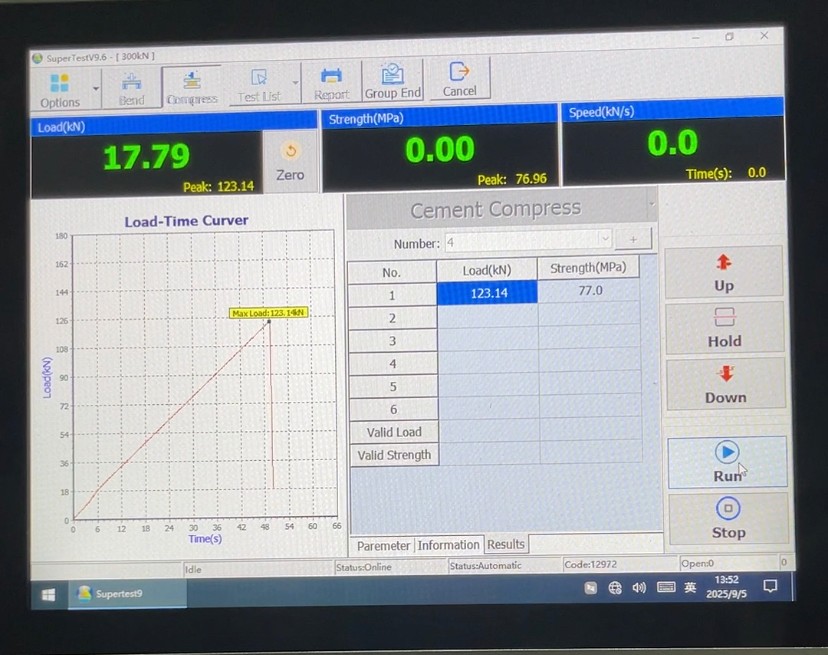This screenshot has height=655, width=828.
Task: Click the Load(kN) column header
Action: pyautogui.click(x=487, y=270)
